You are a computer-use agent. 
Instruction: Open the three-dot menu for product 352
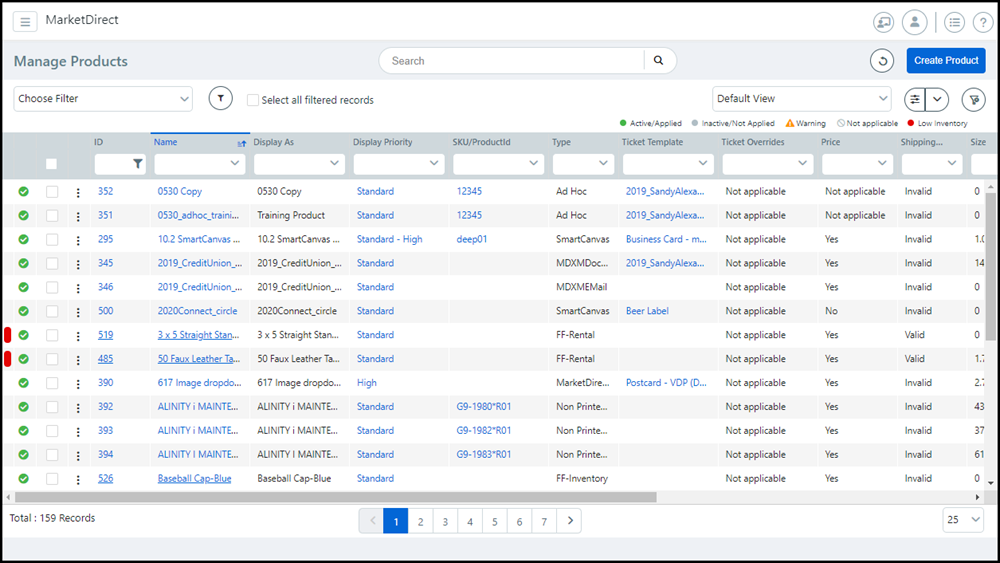(78, 192)
